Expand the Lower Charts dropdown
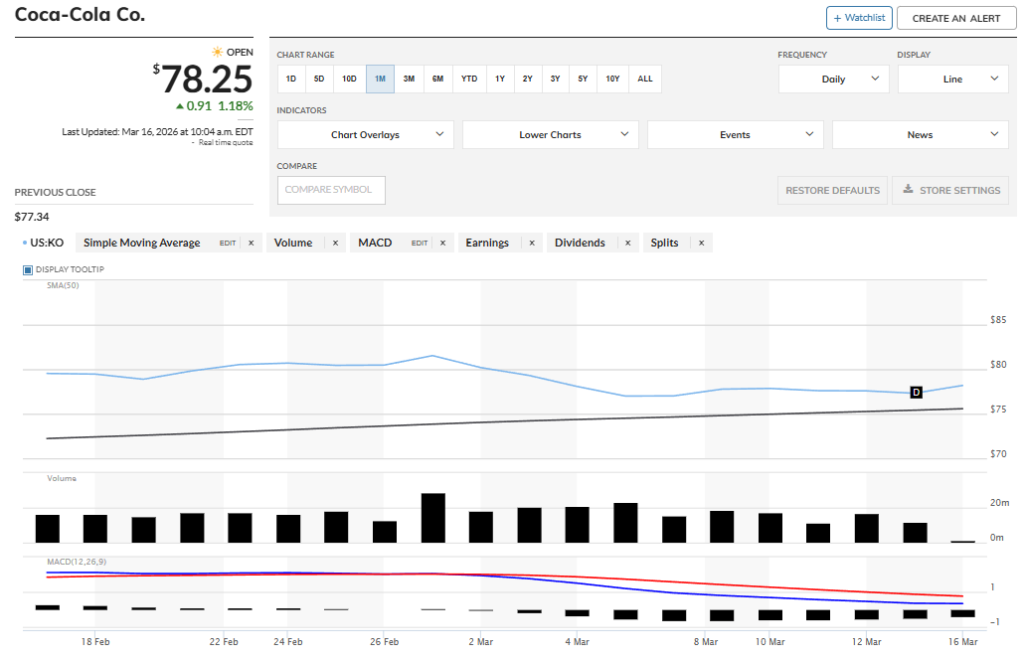Viewport: 1024px width, 660px height. pyautogui.click(x=550, y=135)
